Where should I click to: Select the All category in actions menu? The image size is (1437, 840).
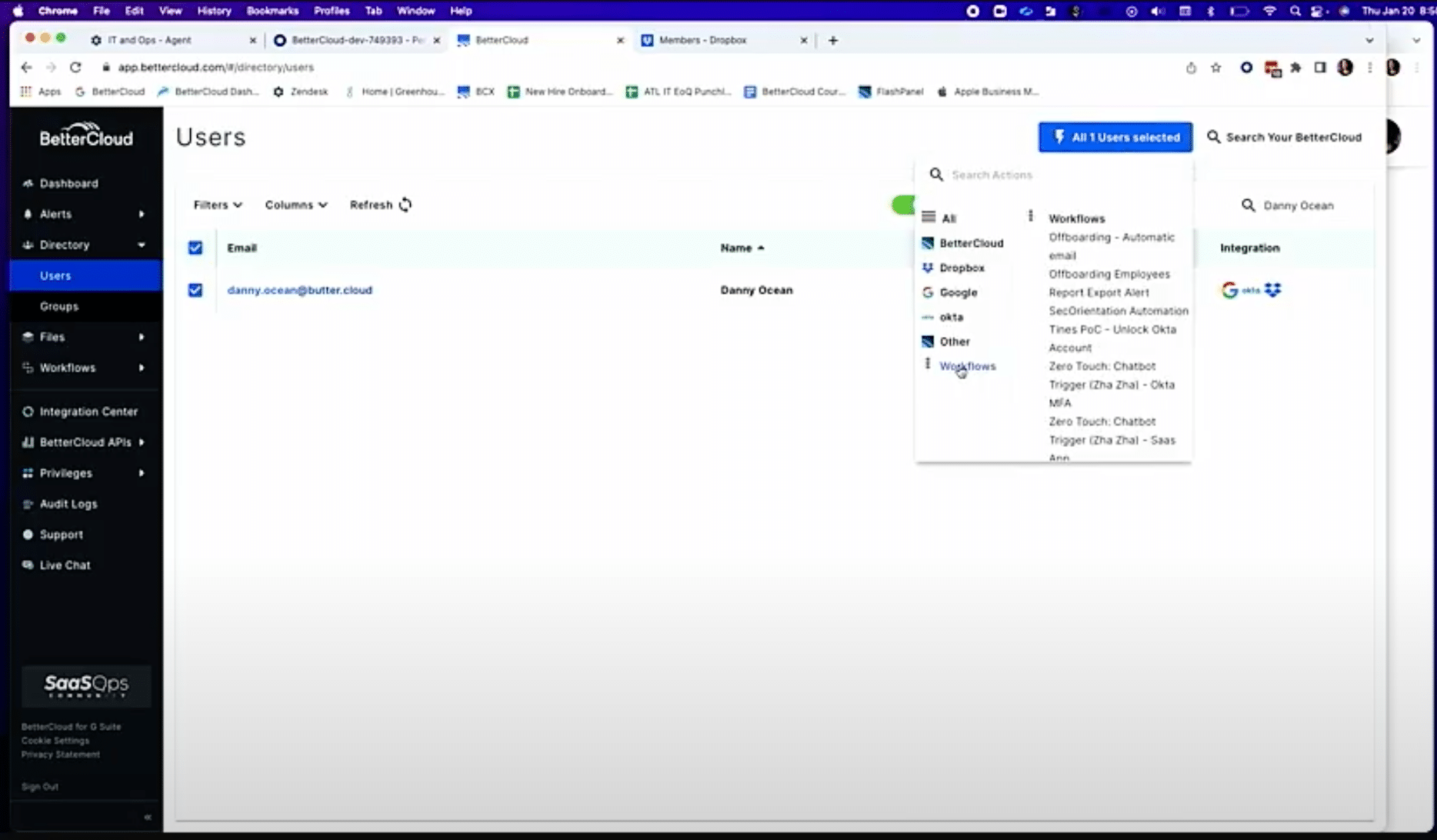(x=940, y=218)
